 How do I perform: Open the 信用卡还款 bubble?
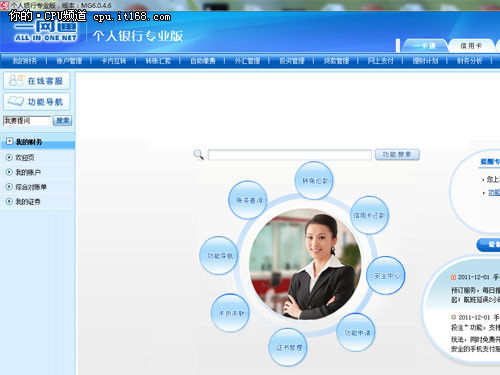369,215
